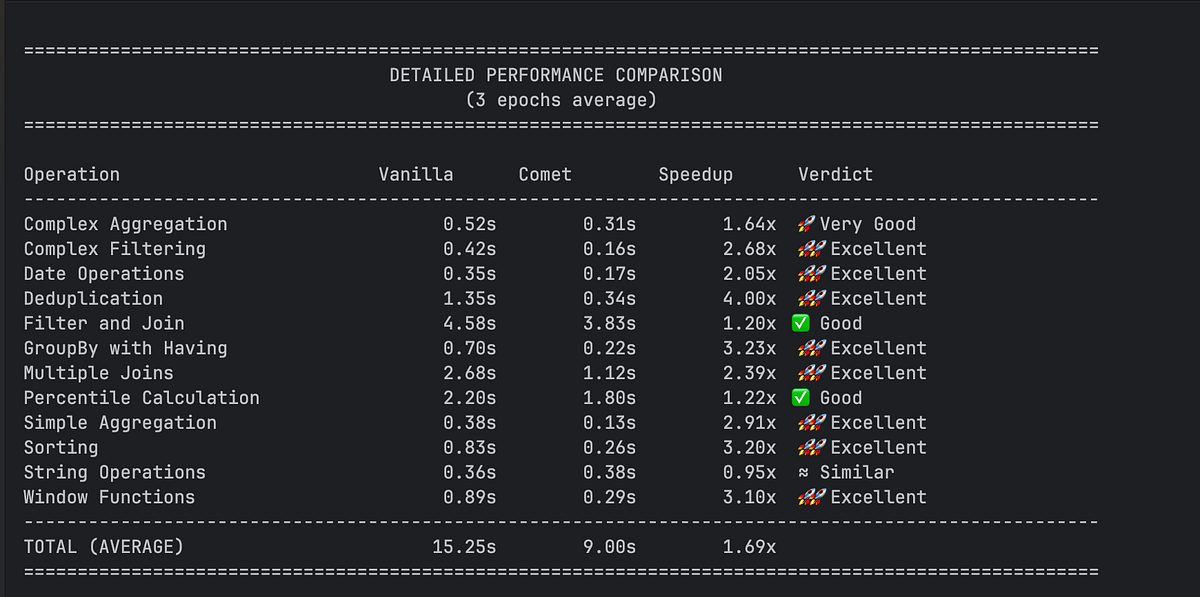Click the rocket emoji in Window Functions row
The height and width of the screenshot is (597, 1200).
(x=812, y=497)
